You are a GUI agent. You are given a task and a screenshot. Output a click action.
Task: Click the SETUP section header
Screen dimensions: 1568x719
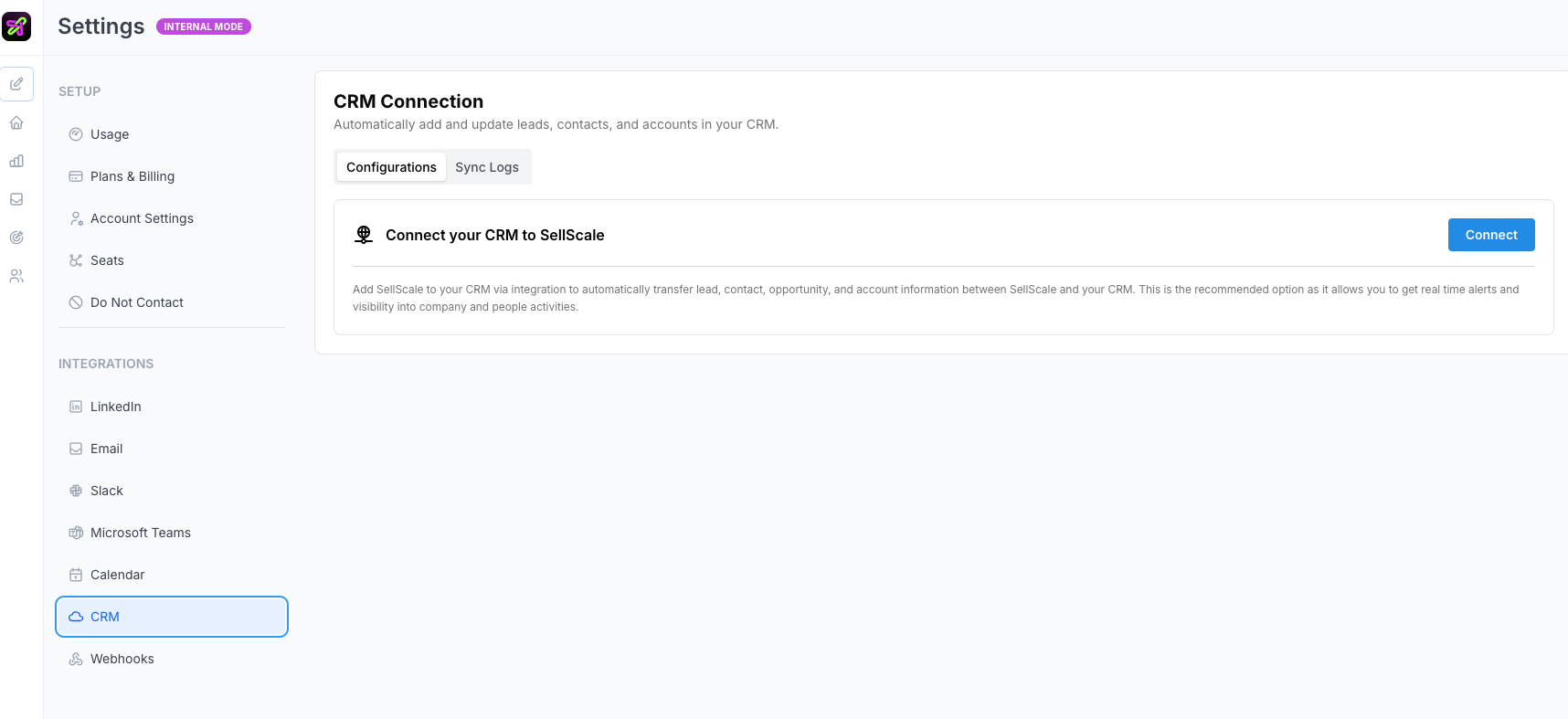pyautogui.click(x=79, y=91)
